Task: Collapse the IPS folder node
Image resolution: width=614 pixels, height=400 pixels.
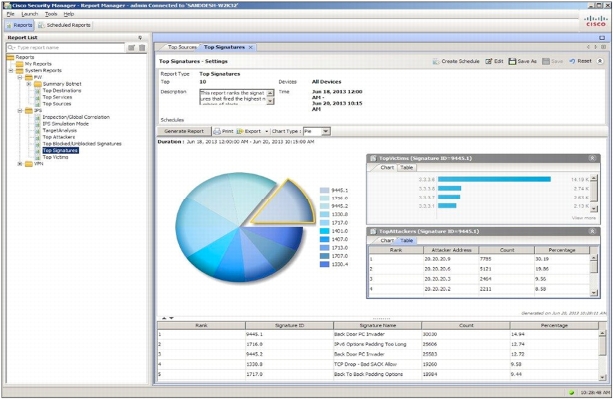Action: click(20, 110)
